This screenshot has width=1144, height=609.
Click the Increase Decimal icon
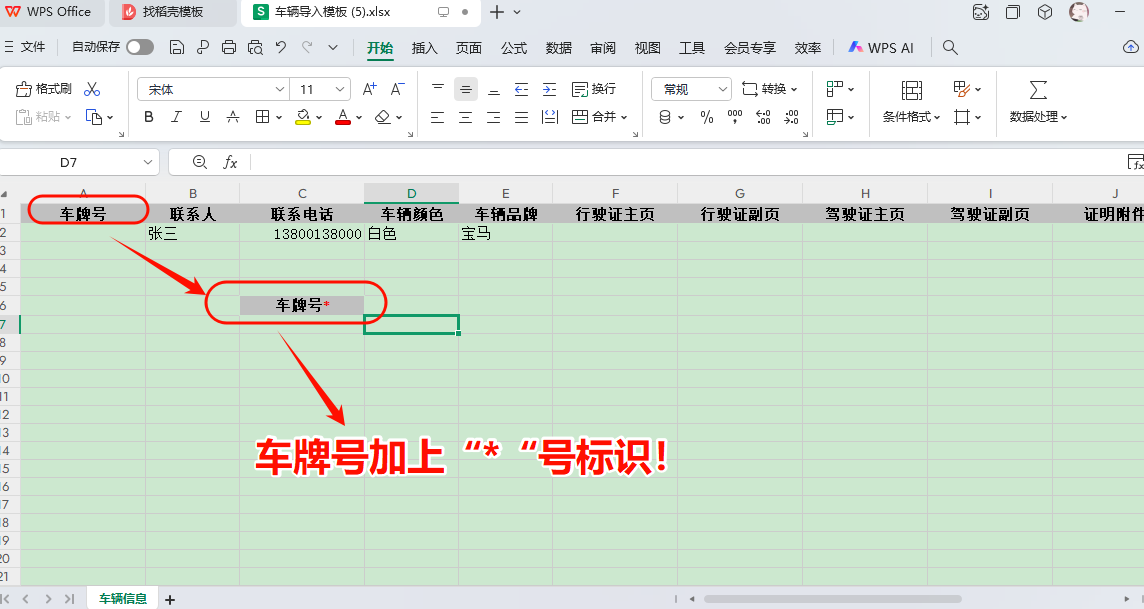click(x=763, y=117)
